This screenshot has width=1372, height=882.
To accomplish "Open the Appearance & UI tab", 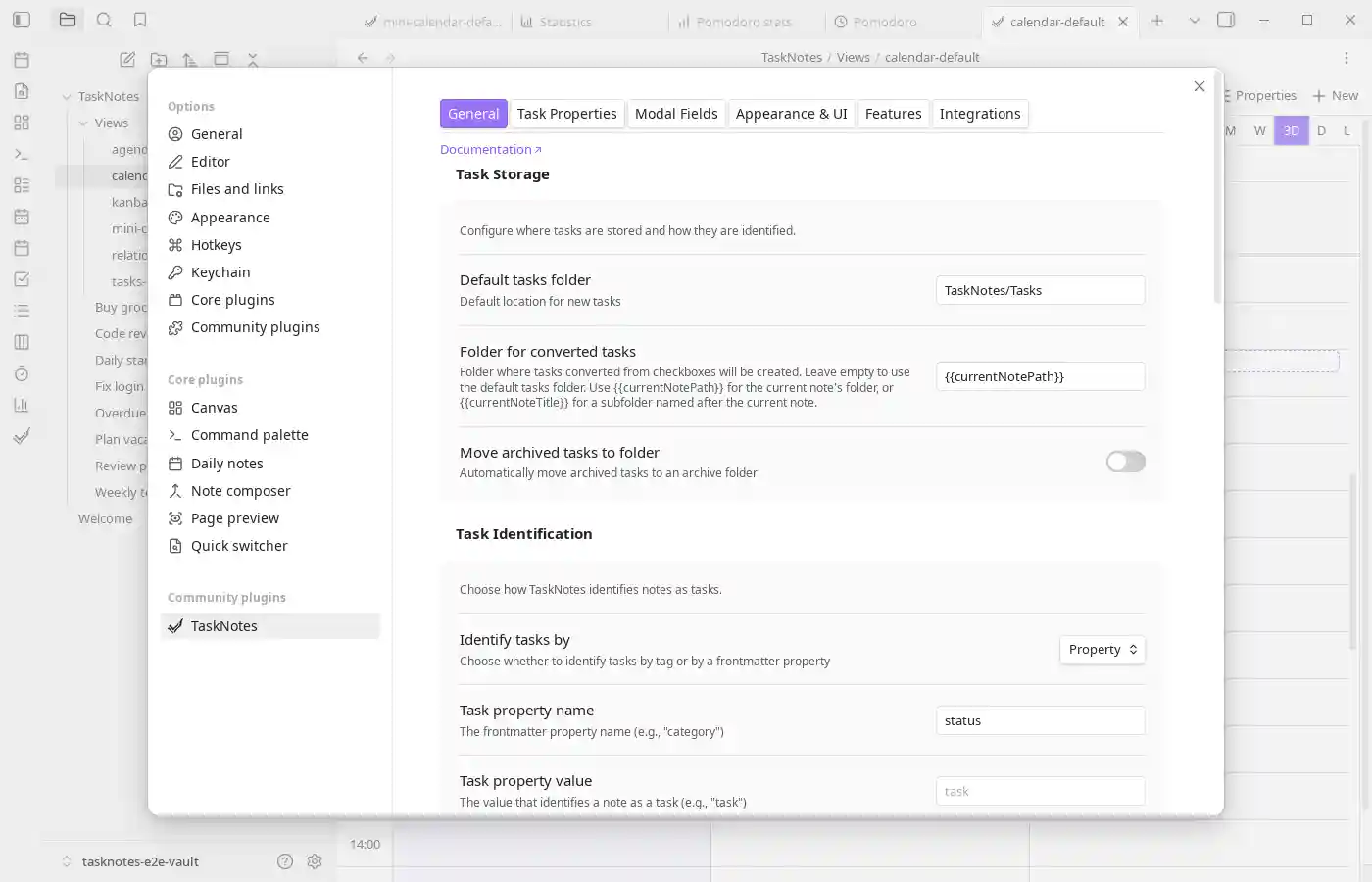I will (x=791, y=114).
